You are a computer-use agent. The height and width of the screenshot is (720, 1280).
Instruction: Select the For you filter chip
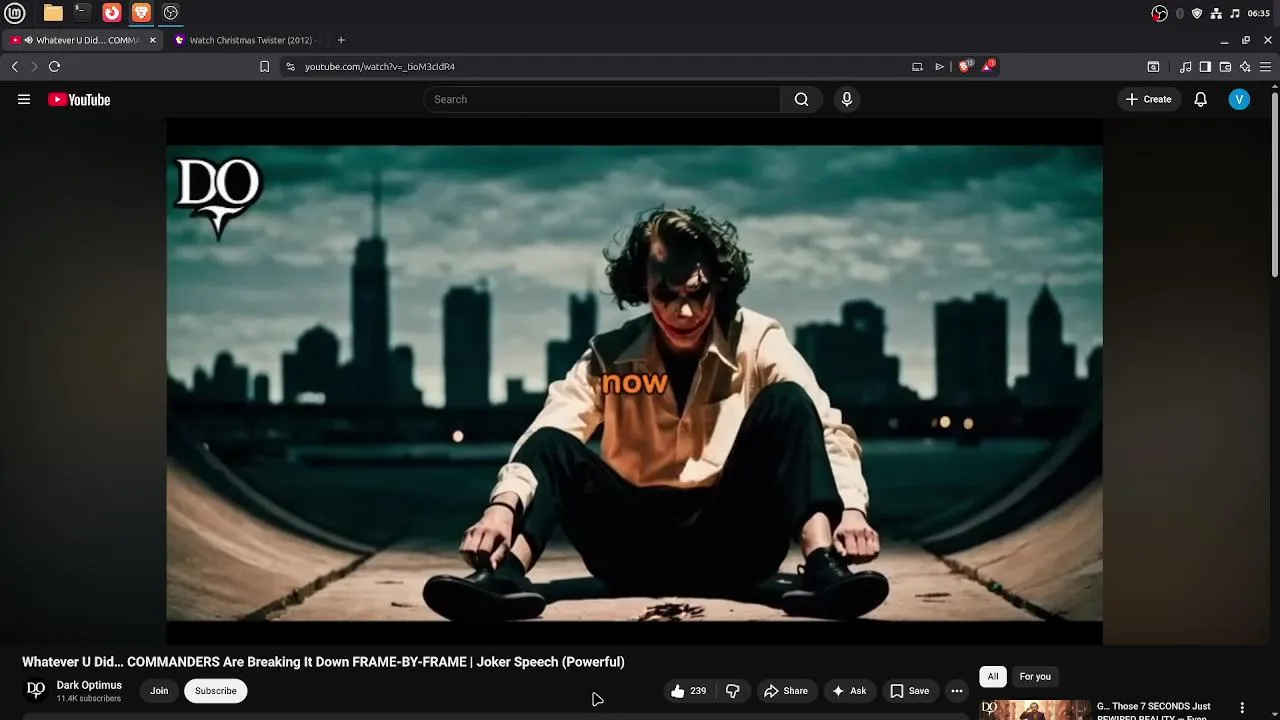1035,677
